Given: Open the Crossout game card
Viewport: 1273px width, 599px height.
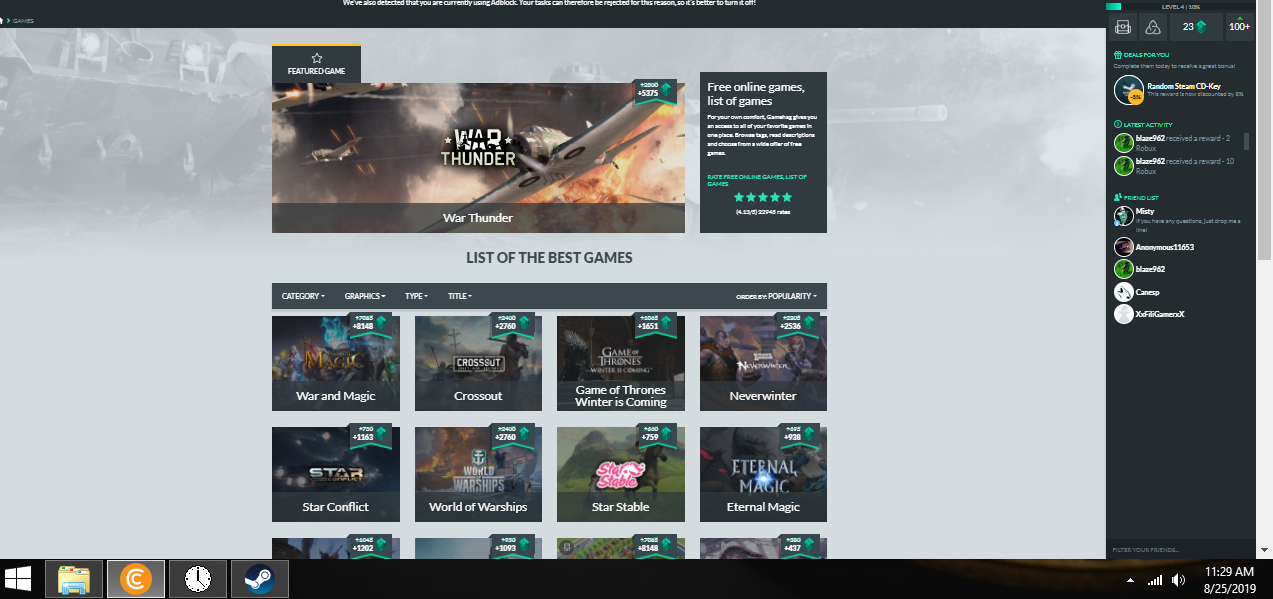Looking at the screenshot, I should point(478,363).
